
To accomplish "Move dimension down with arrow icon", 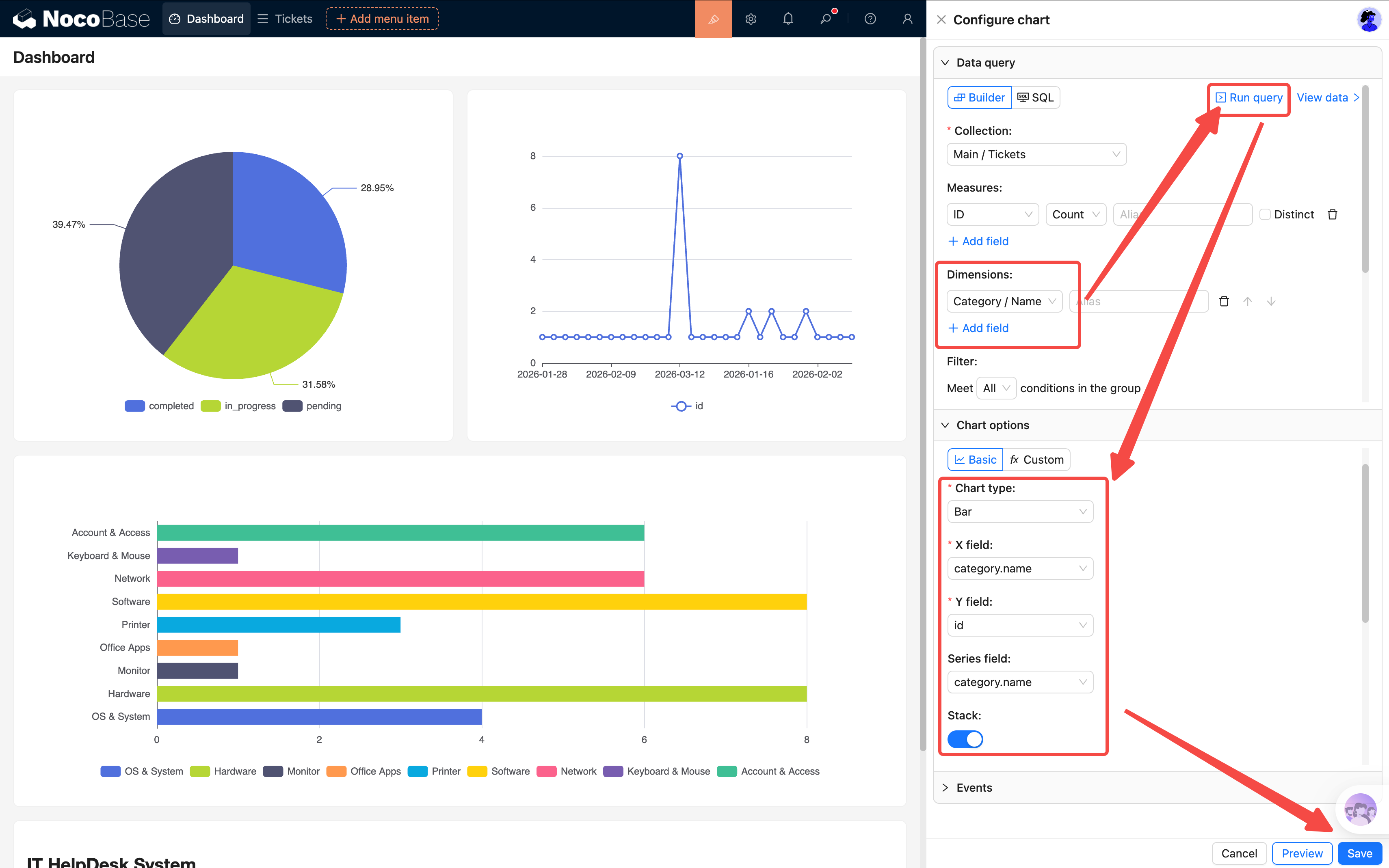I will [x=1271, y=301].
